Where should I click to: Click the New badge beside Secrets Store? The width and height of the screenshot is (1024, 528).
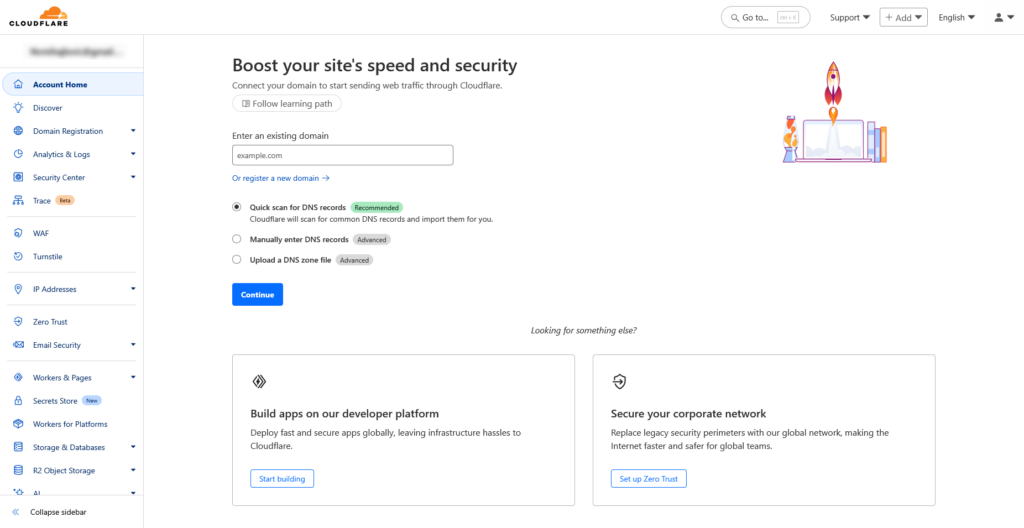coord(91,401)
